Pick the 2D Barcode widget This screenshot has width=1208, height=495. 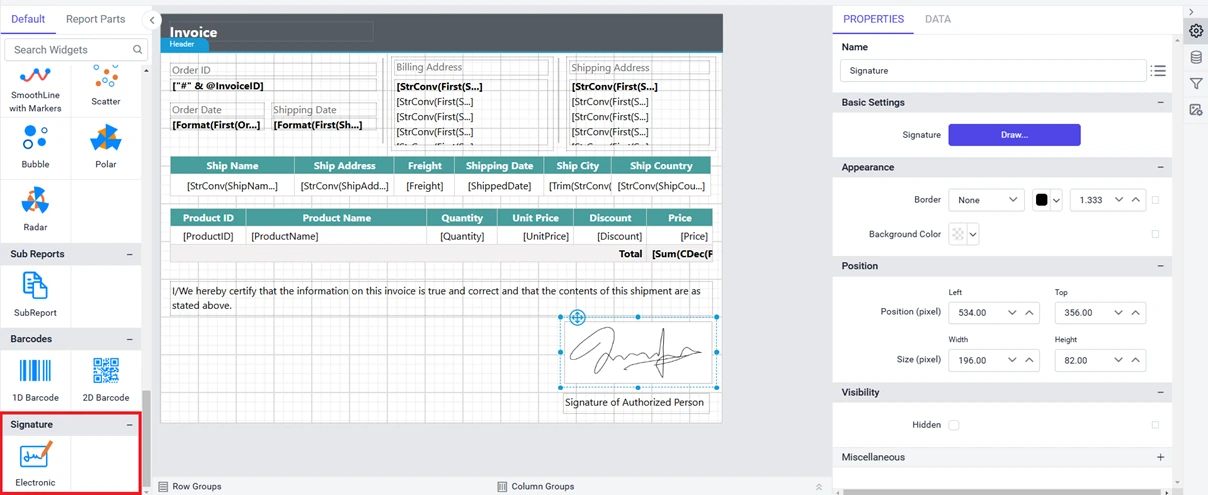pyautogui.click(x=105, y=377)
